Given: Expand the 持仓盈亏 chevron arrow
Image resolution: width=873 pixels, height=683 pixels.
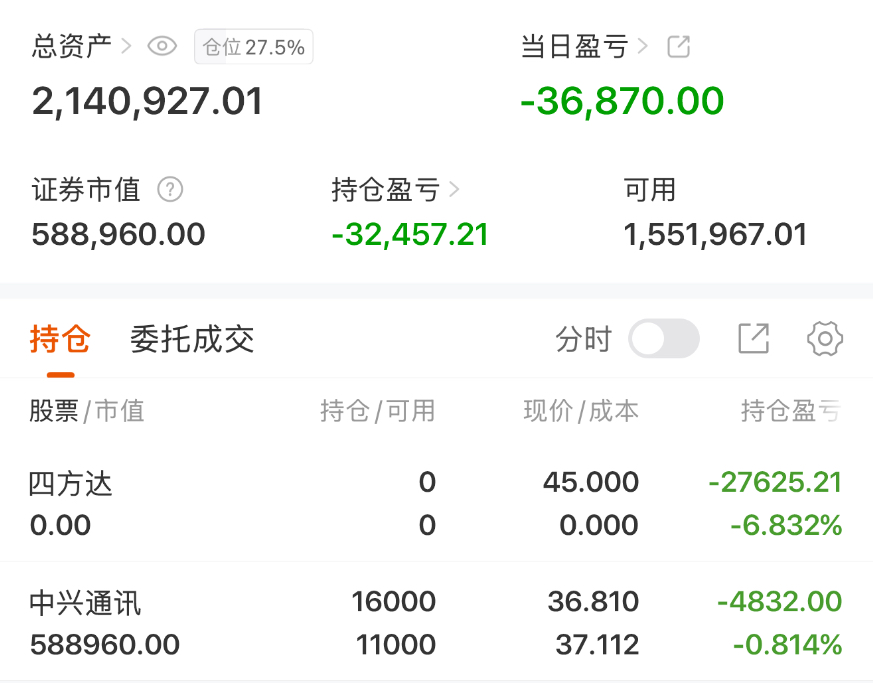Looking at the screenshot, I should pos(454,190).
